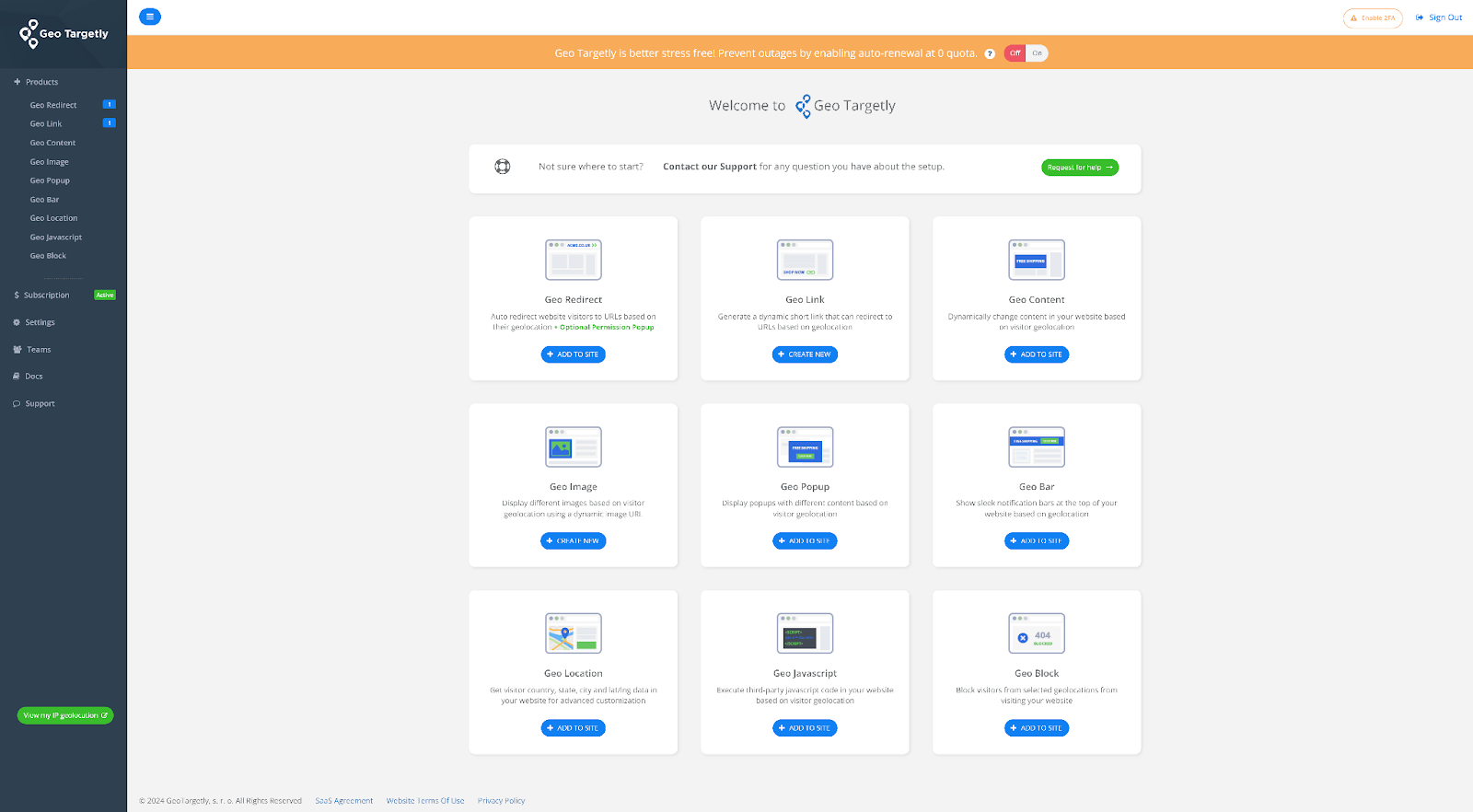Click the Geo Location map illustration
This screenshot has height=812, width=1473.
click(573, 633)
